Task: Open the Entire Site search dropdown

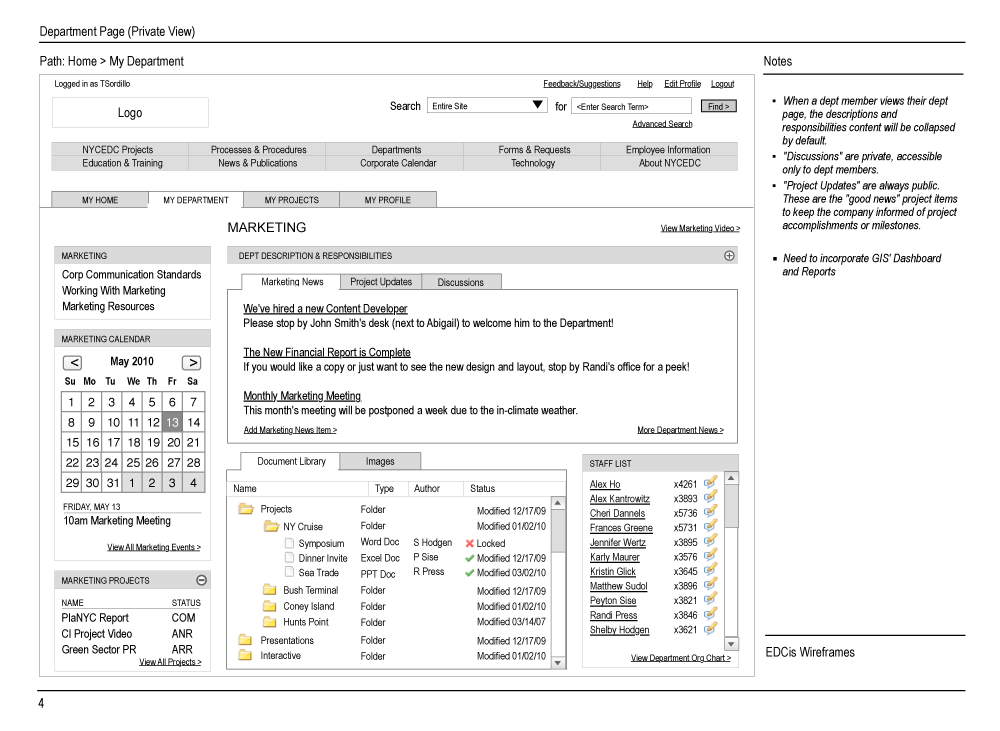Action: click(x=540, y=105)
